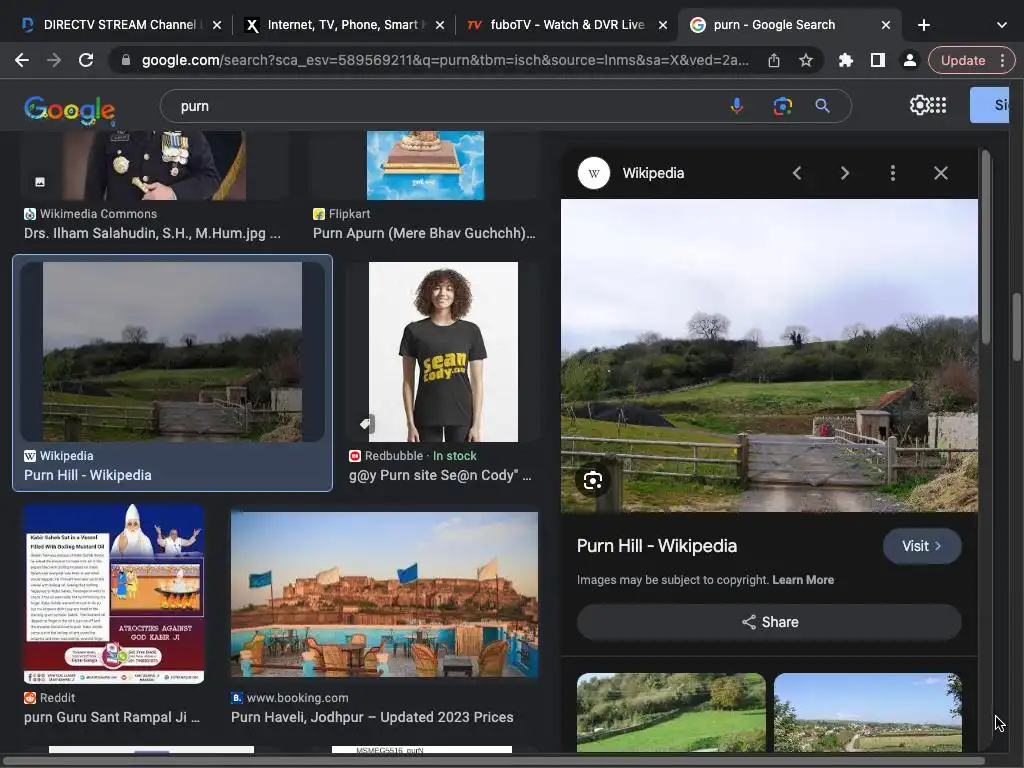1024x768 pixels.
Task: Select the Purn Hill Wikipedia result image
Action: pos(172,352)
